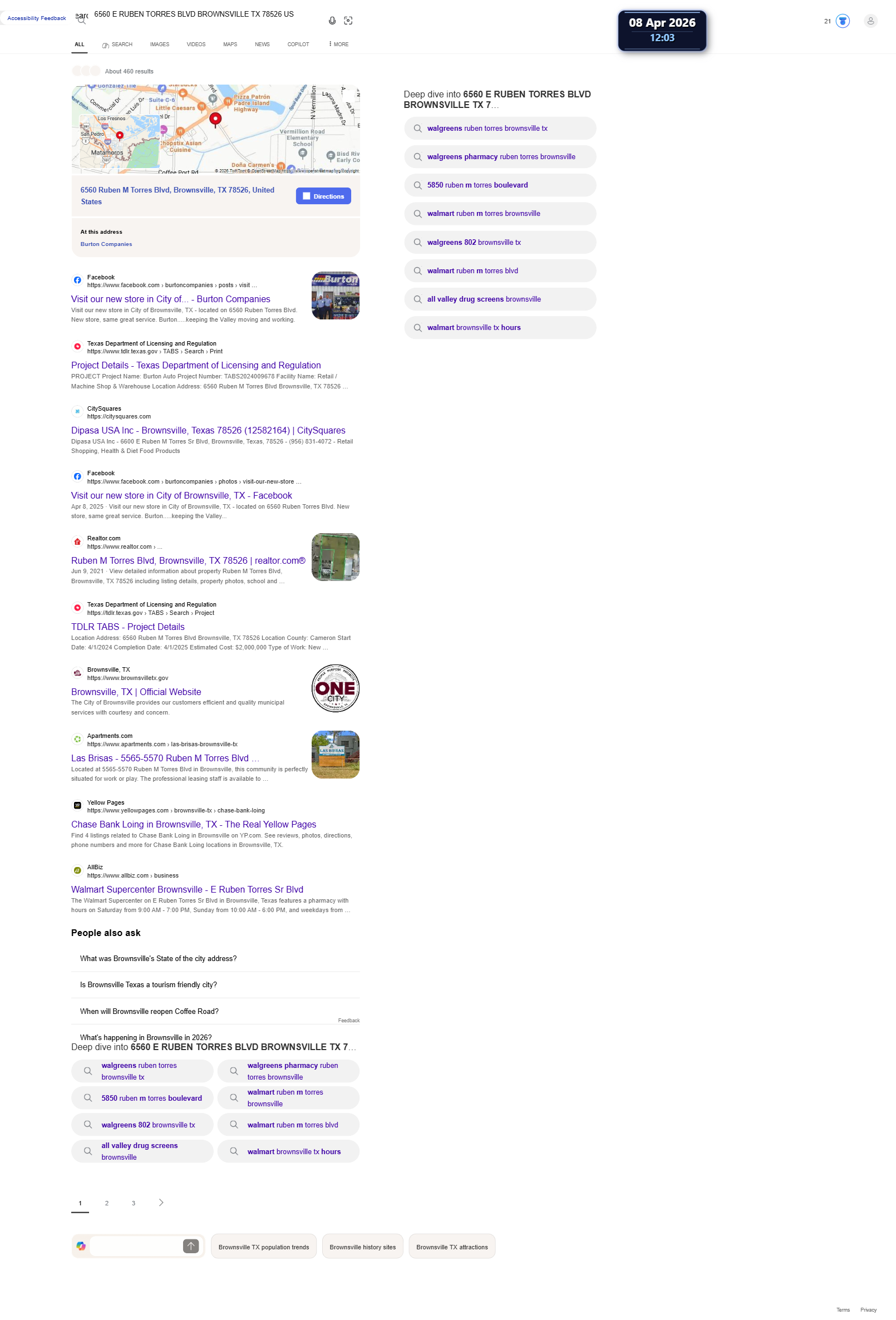Image resolution: width=896 pixels, height=1320 pixels.
Task: Open visual search camera icon
Action: point(348,21)
